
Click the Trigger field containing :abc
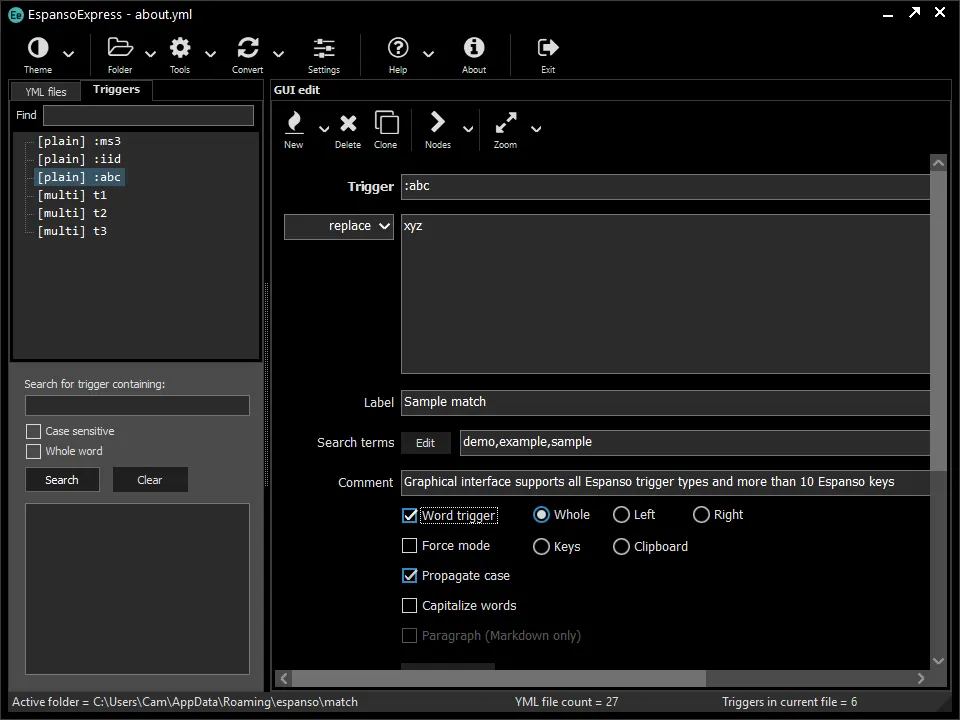tap(666, 187)
